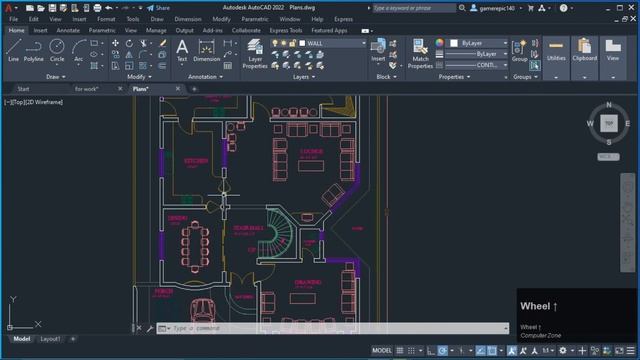This screenshot has width=640, height=360.
Task: Click the Scale tool icon
Action: coord(129,65)
